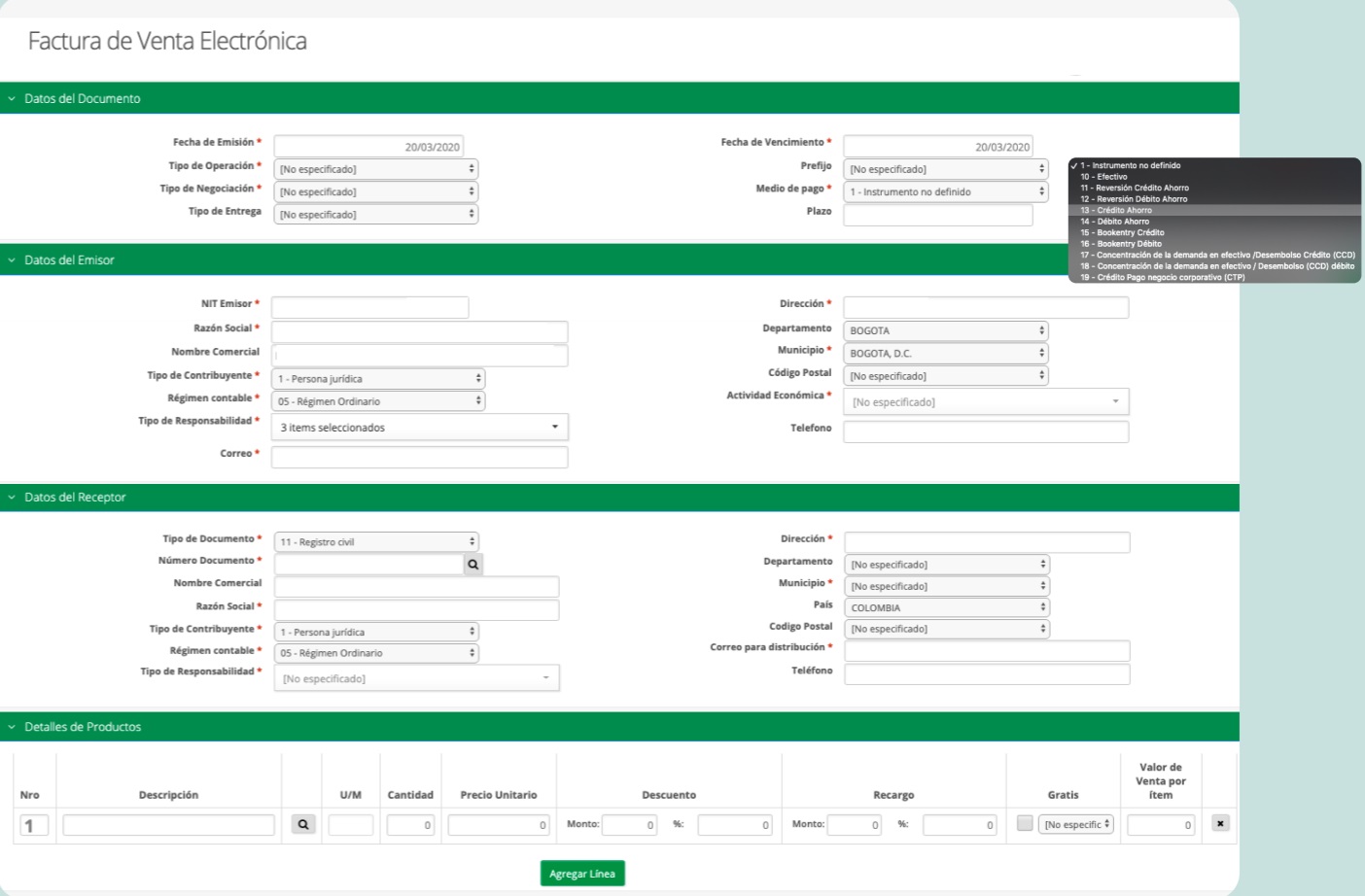
Task: Click the Descuento Monto field
Action: 629,825
